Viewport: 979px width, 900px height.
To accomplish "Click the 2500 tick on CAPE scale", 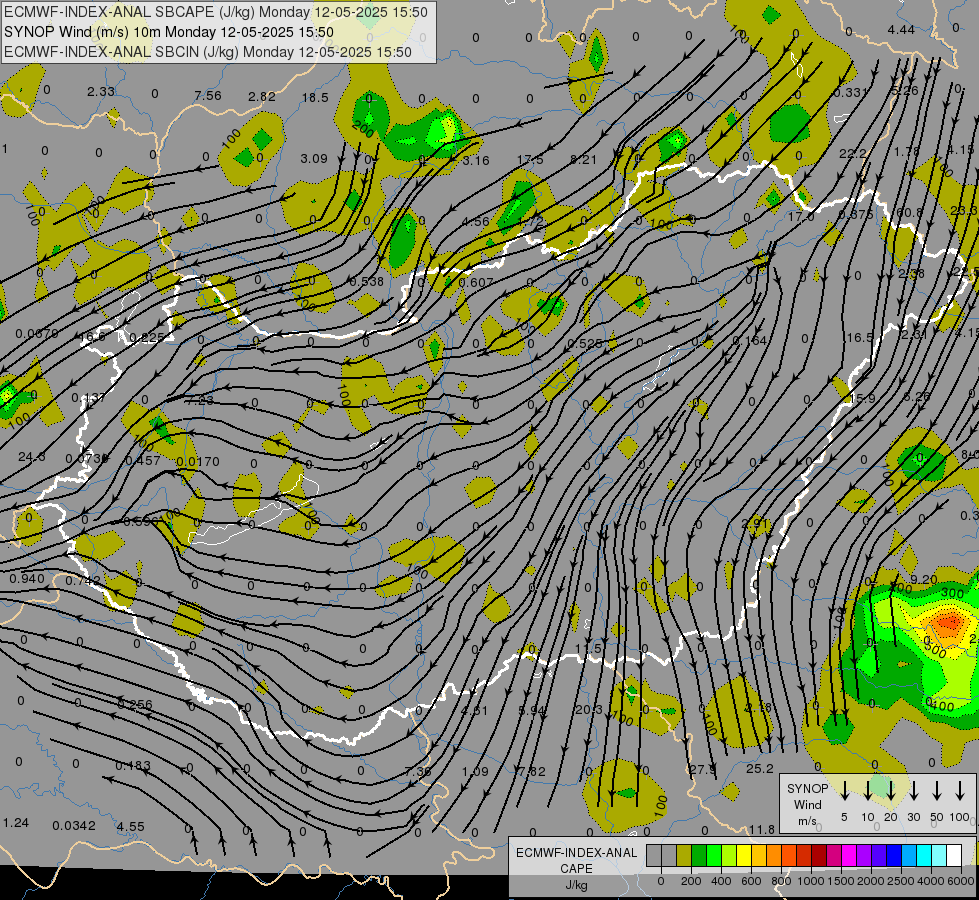I will (902, 881).
